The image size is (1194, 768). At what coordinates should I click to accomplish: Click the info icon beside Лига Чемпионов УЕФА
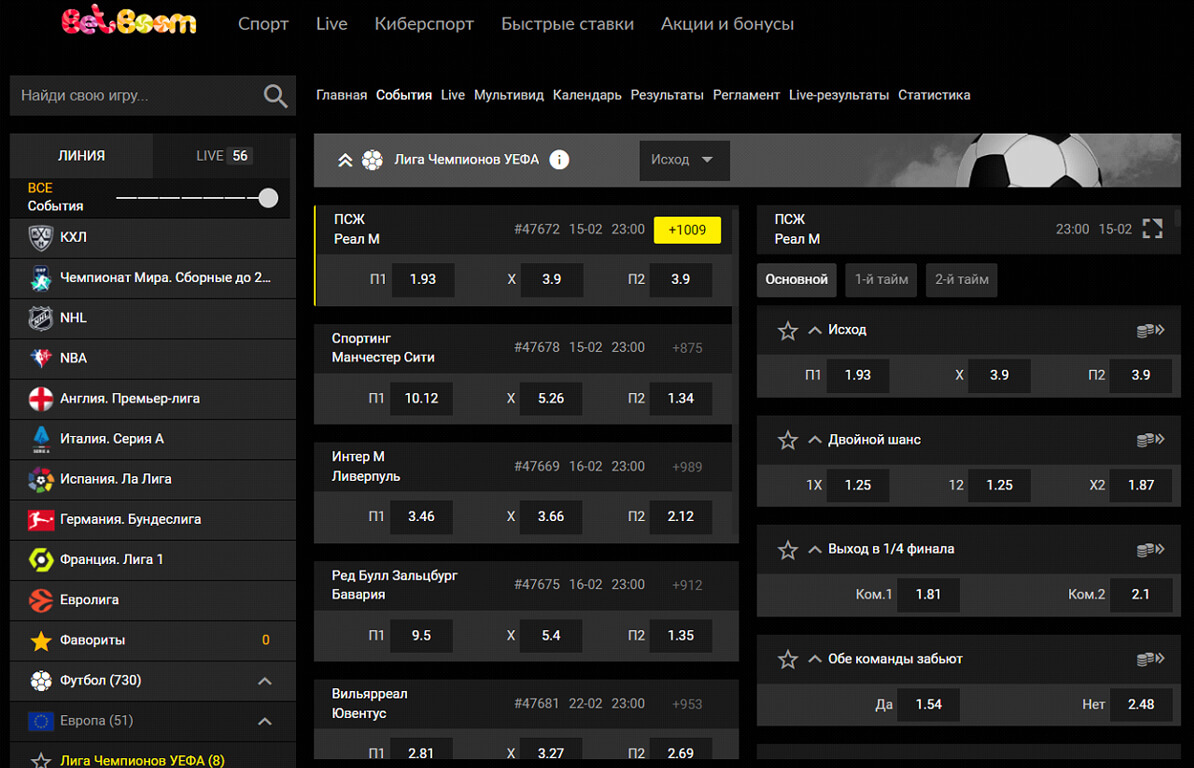559,160
